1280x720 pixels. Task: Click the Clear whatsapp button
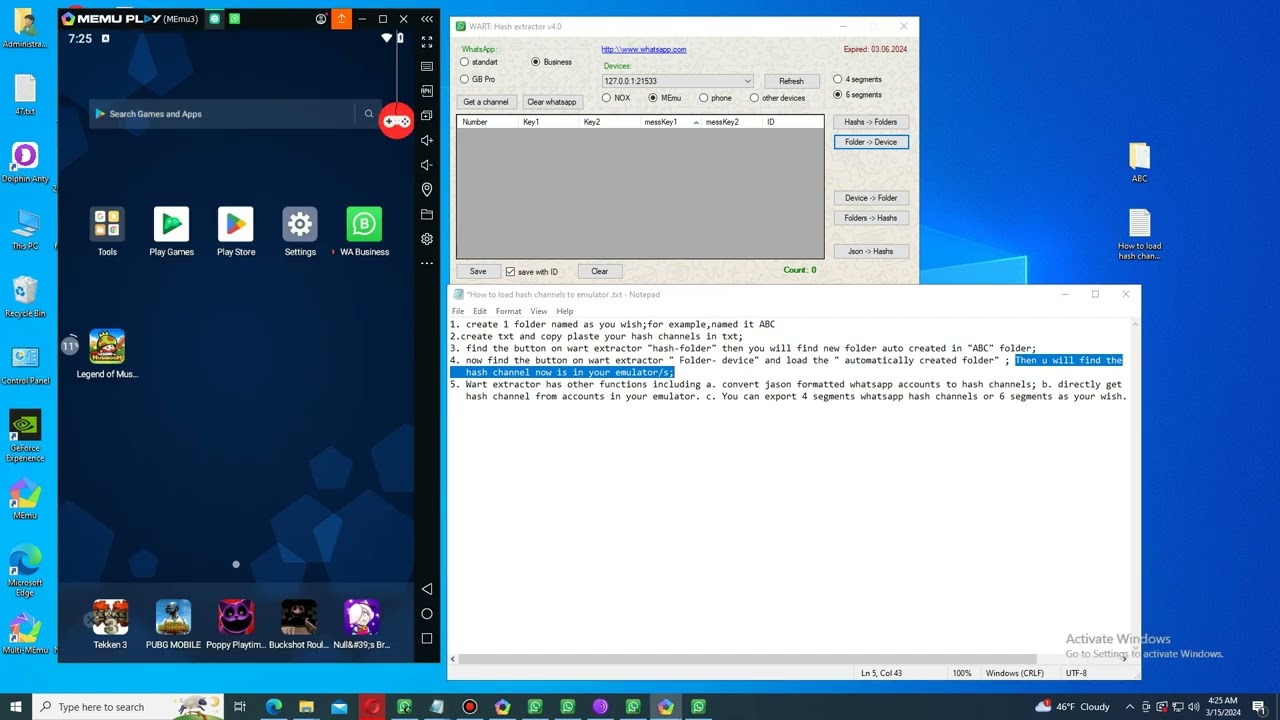pyautogui.click(x=552, y=102)
